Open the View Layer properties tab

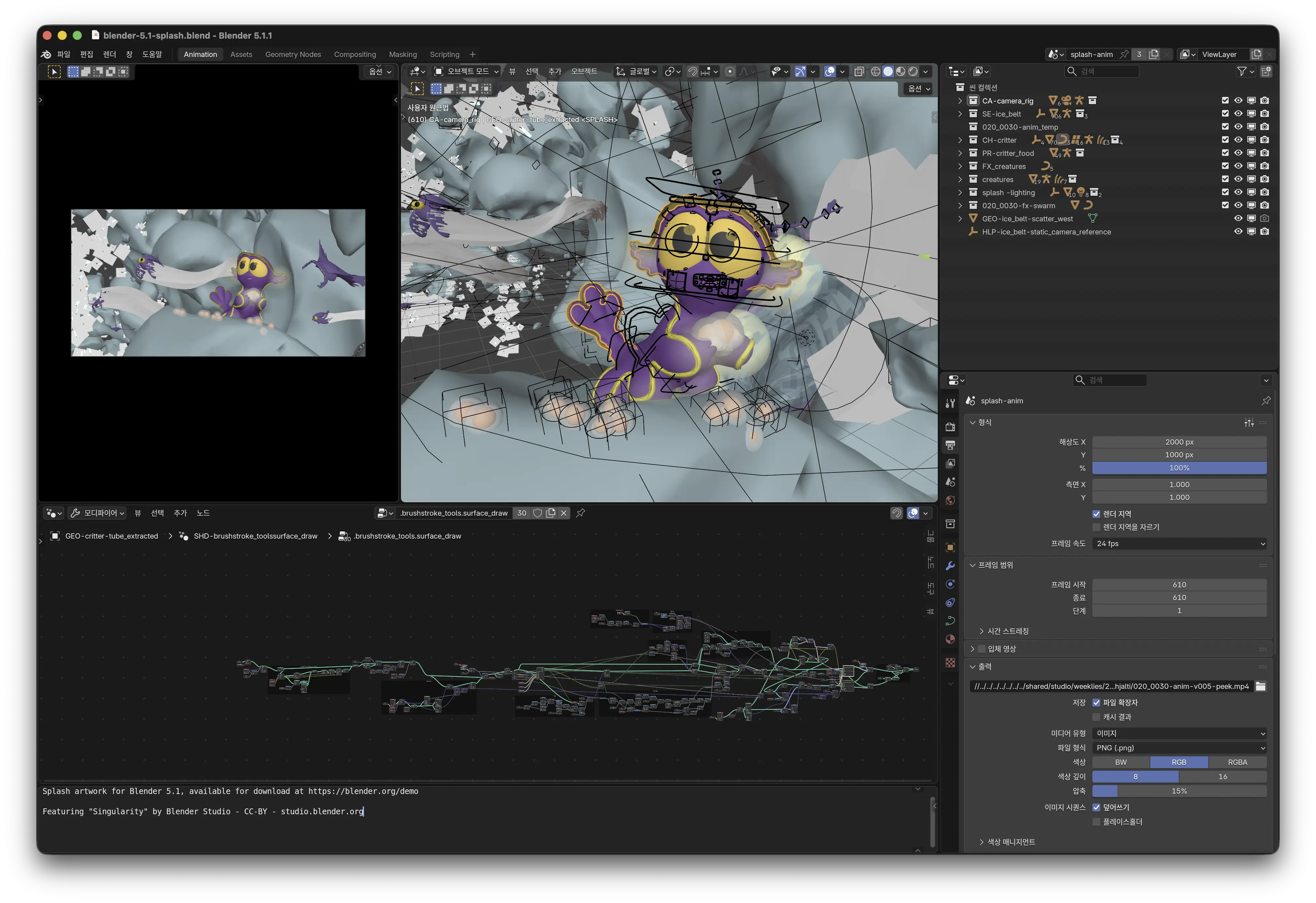950,463
